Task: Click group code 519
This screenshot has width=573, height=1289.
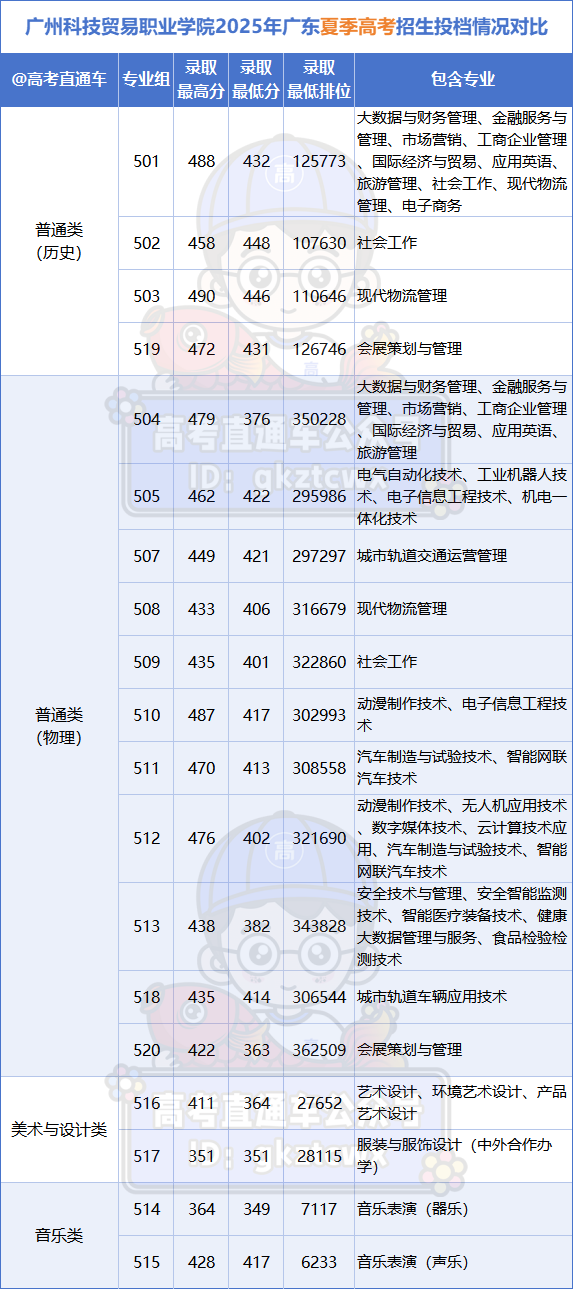Action: (146, 349)
